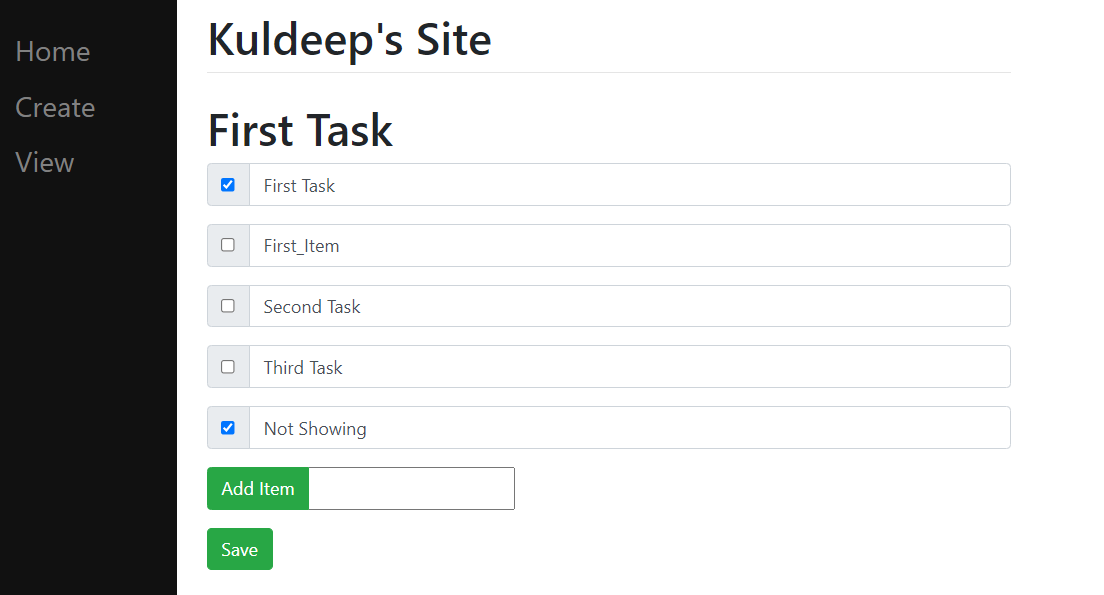Uncheck the Not Showing checkbox
The width and height of the screenshot is (1104, 595).
point(228,427)
